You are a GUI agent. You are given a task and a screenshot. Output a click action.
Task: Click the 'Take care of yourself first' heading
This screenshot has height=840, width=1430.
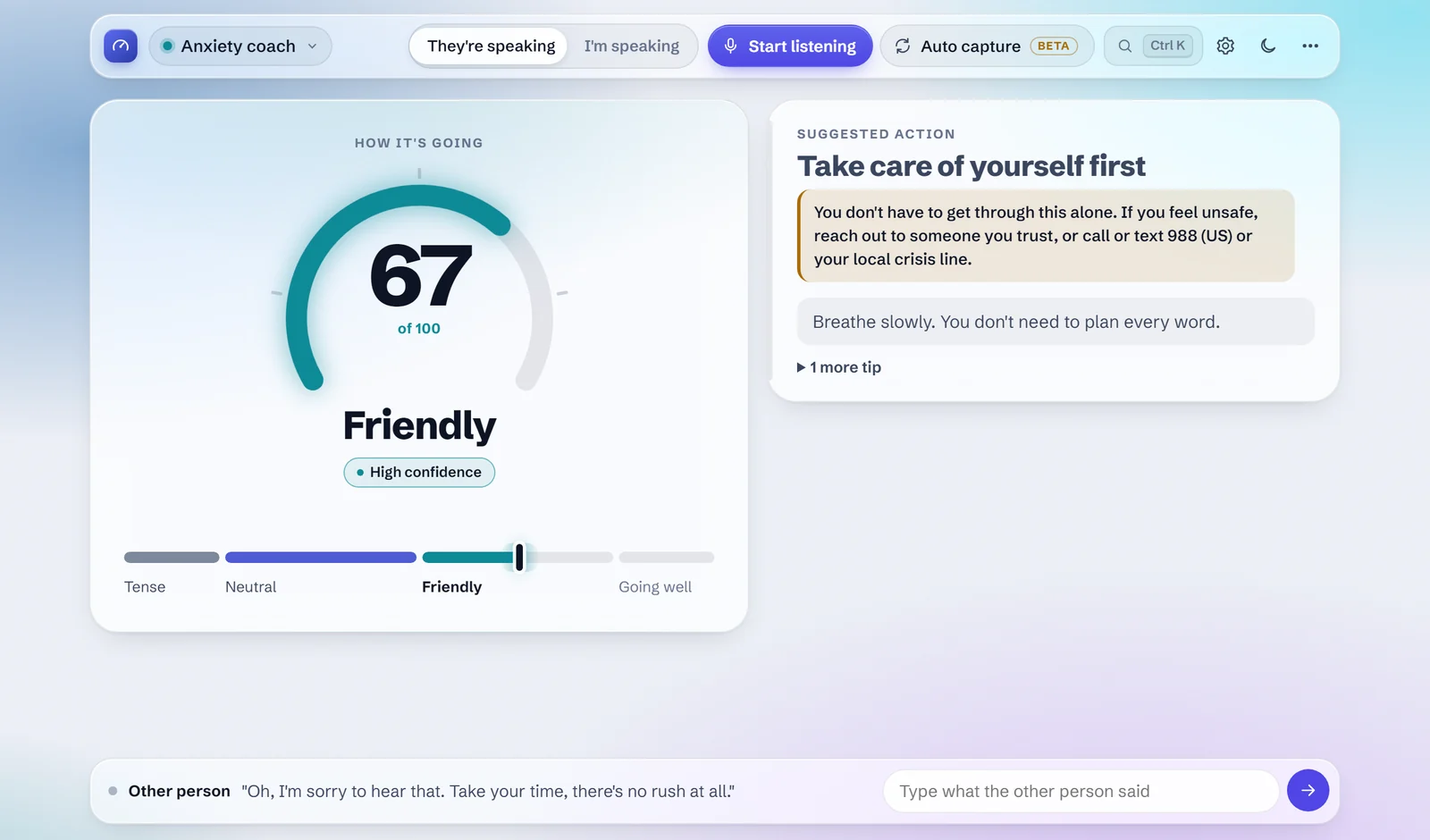point(971,165)
